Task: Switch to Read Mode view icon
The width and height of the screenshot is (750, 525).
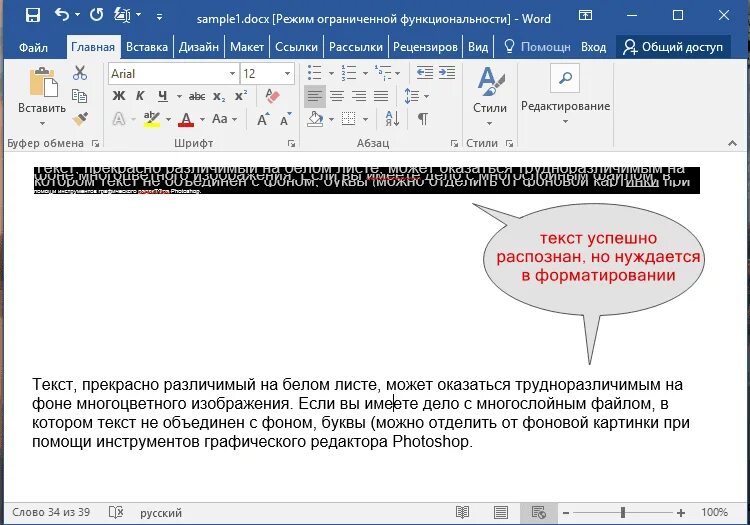Action: coord(463,513)
